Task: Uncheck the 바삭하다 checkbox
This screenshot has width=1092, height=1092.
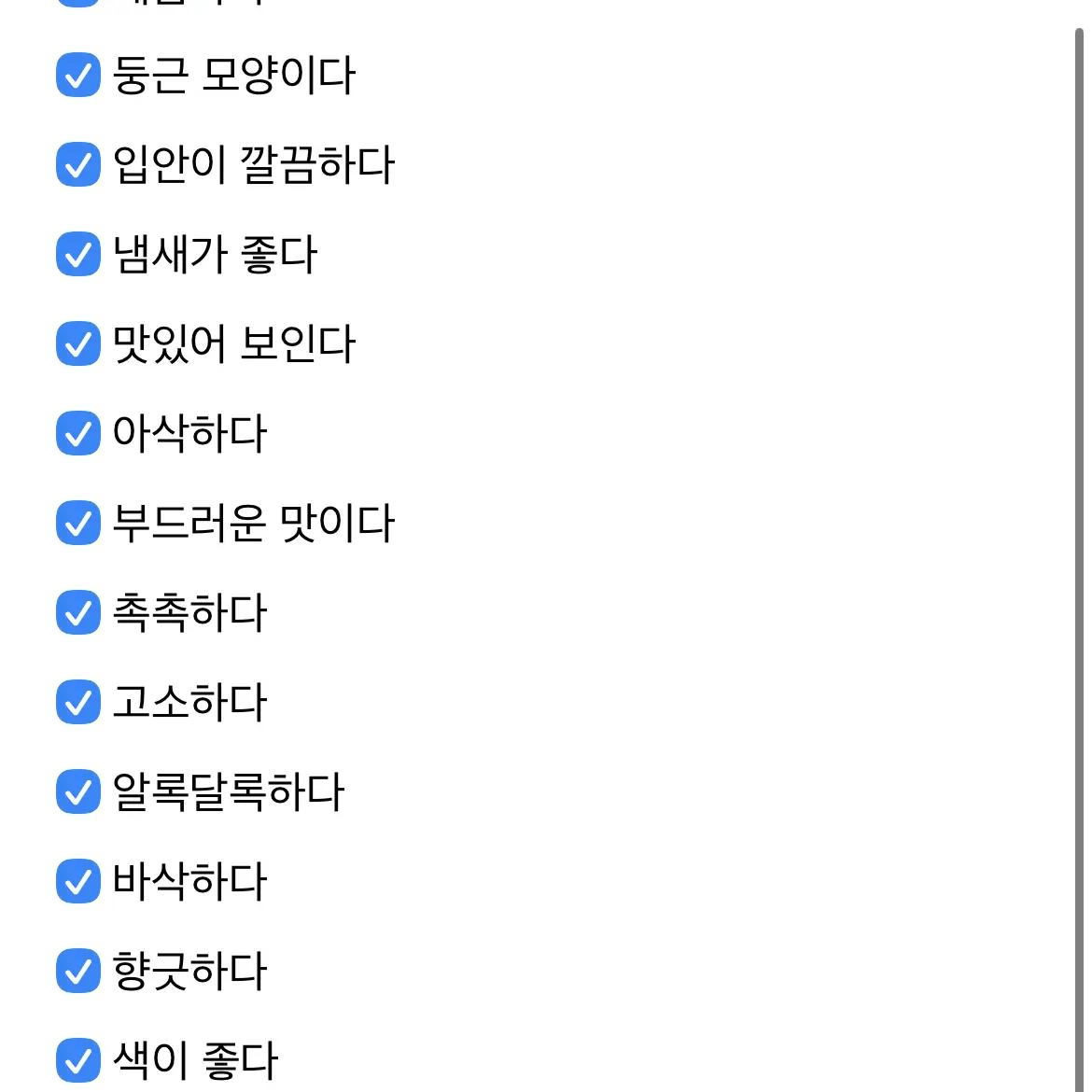Action: coord(77,880)
